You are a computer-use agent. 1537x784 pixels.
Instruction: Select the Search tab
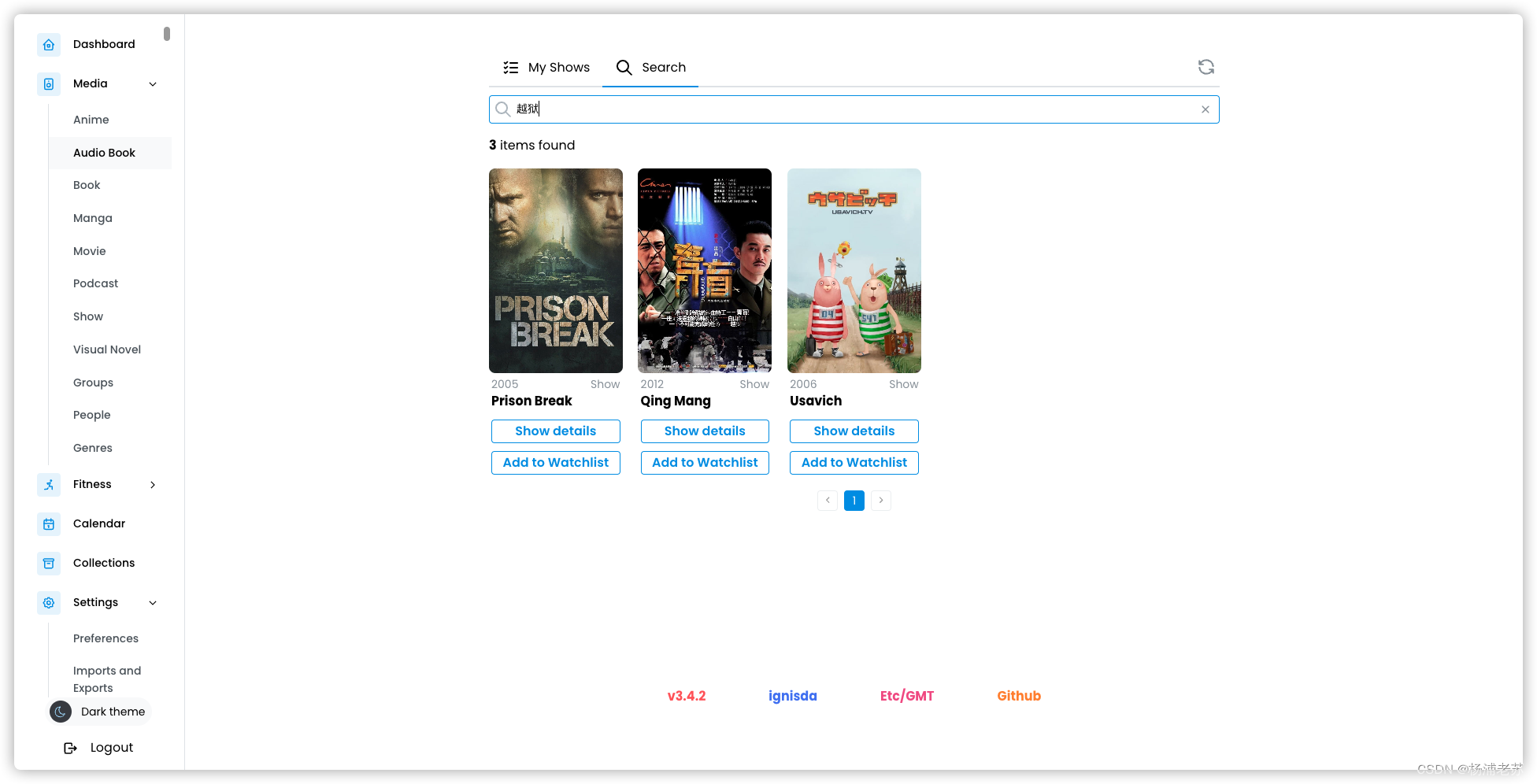[650, 68]
